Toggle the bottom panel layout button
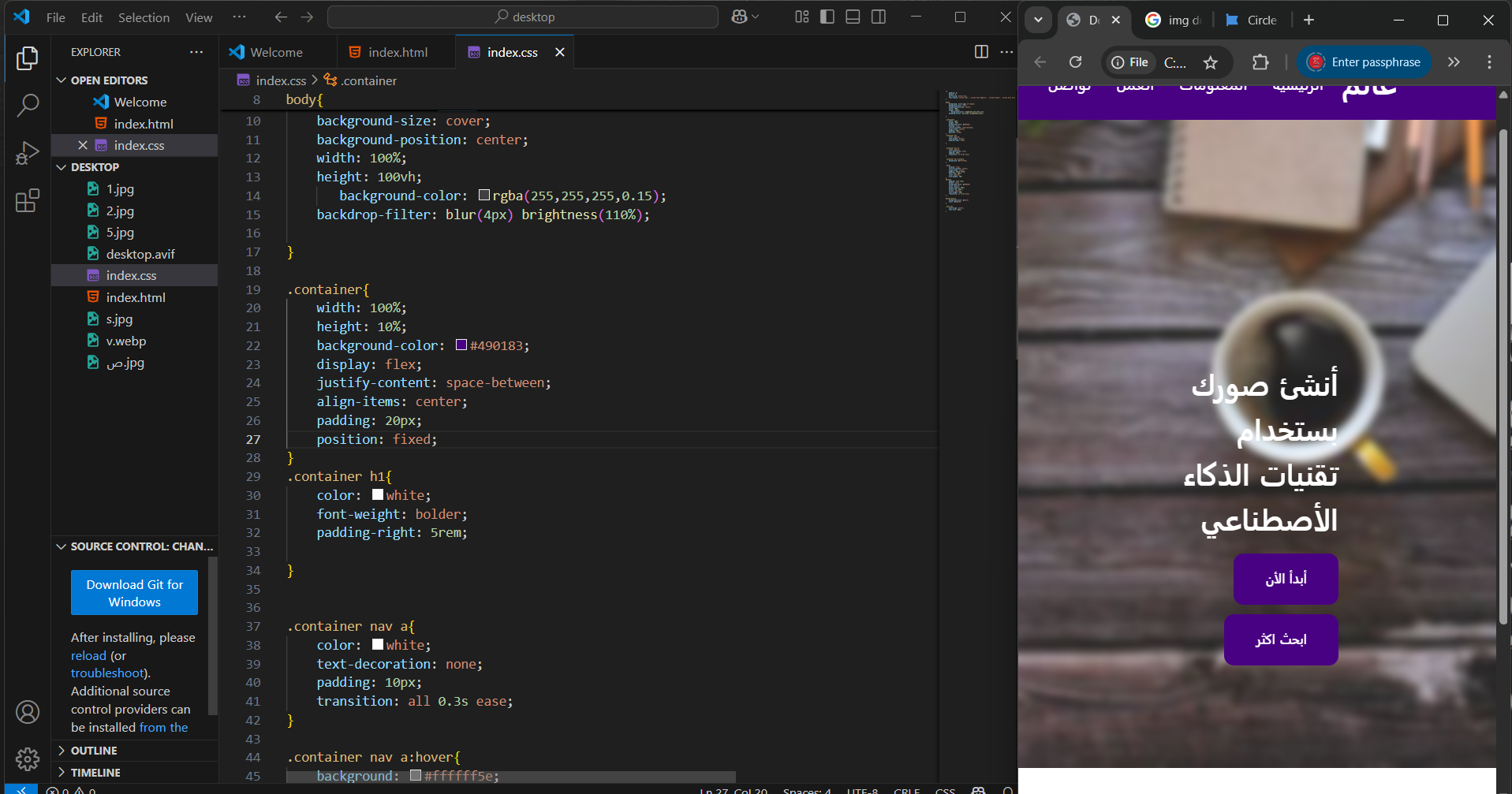This screenshot has width=1512, height=794. [853, 17]
